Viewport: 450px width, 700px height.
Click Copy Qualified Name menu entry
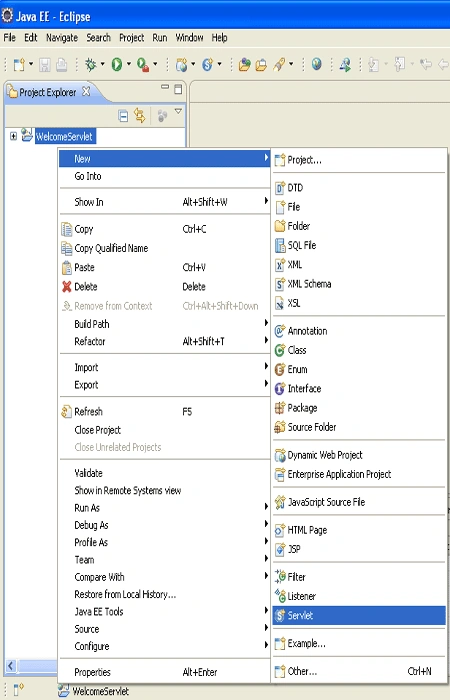click(164, 248)
